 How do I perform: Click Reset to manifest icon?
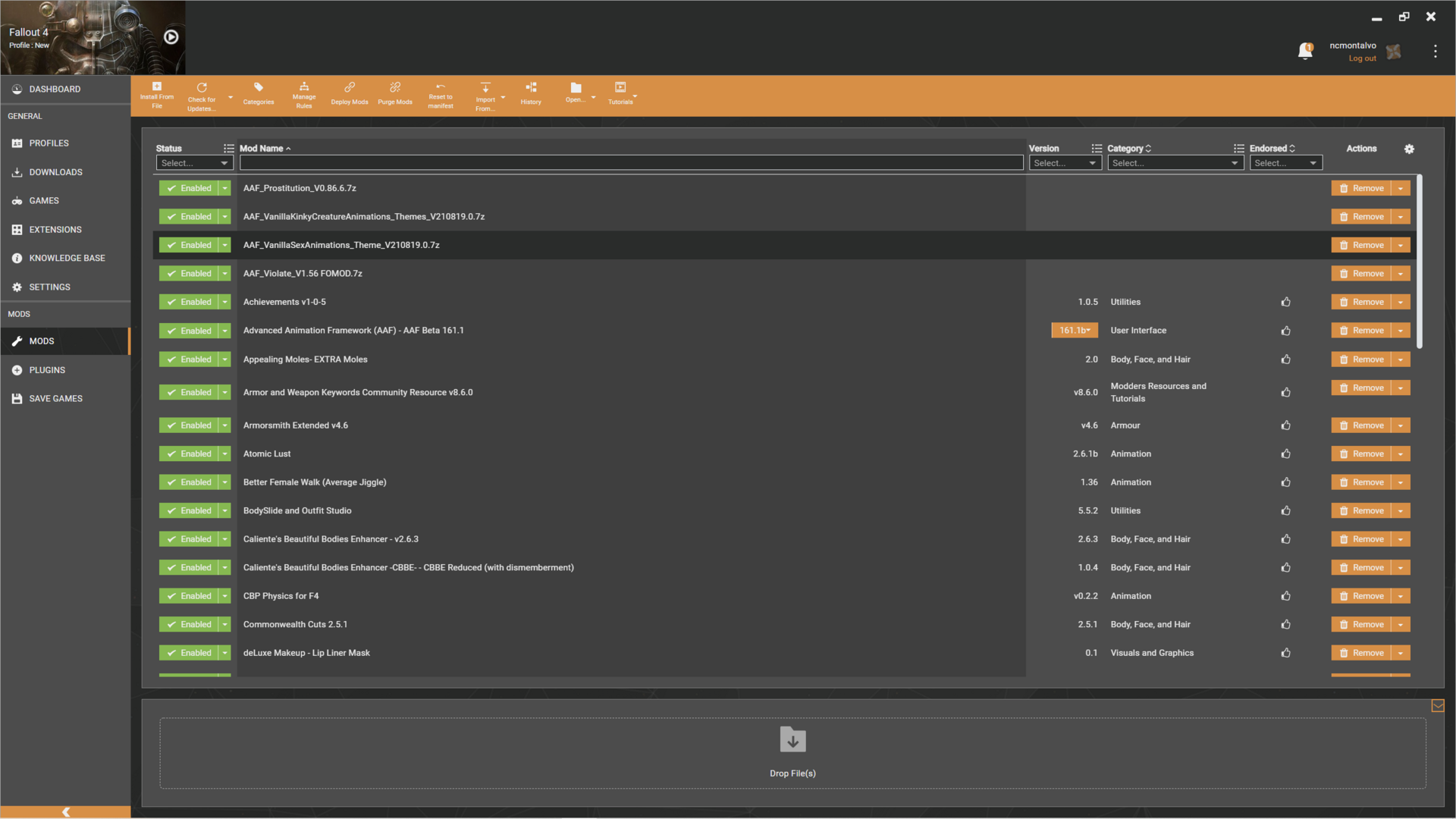pos(441,86)
